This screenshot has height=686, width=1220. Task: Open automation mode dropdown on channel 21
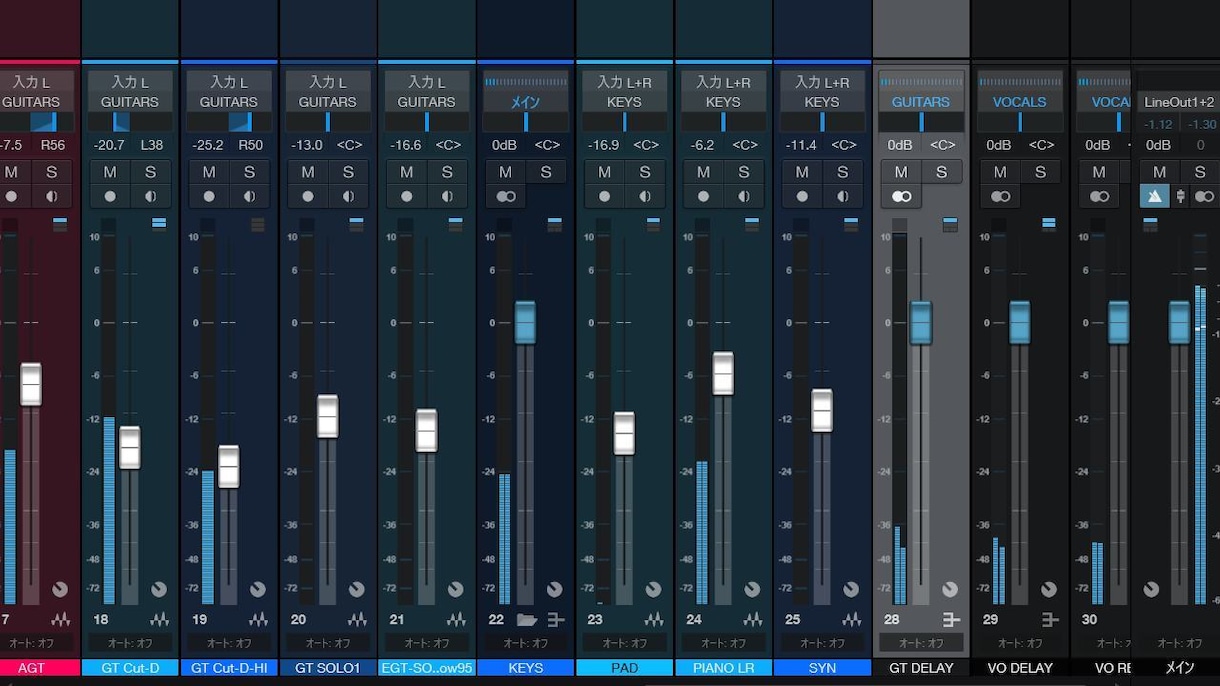coord(427,643)
